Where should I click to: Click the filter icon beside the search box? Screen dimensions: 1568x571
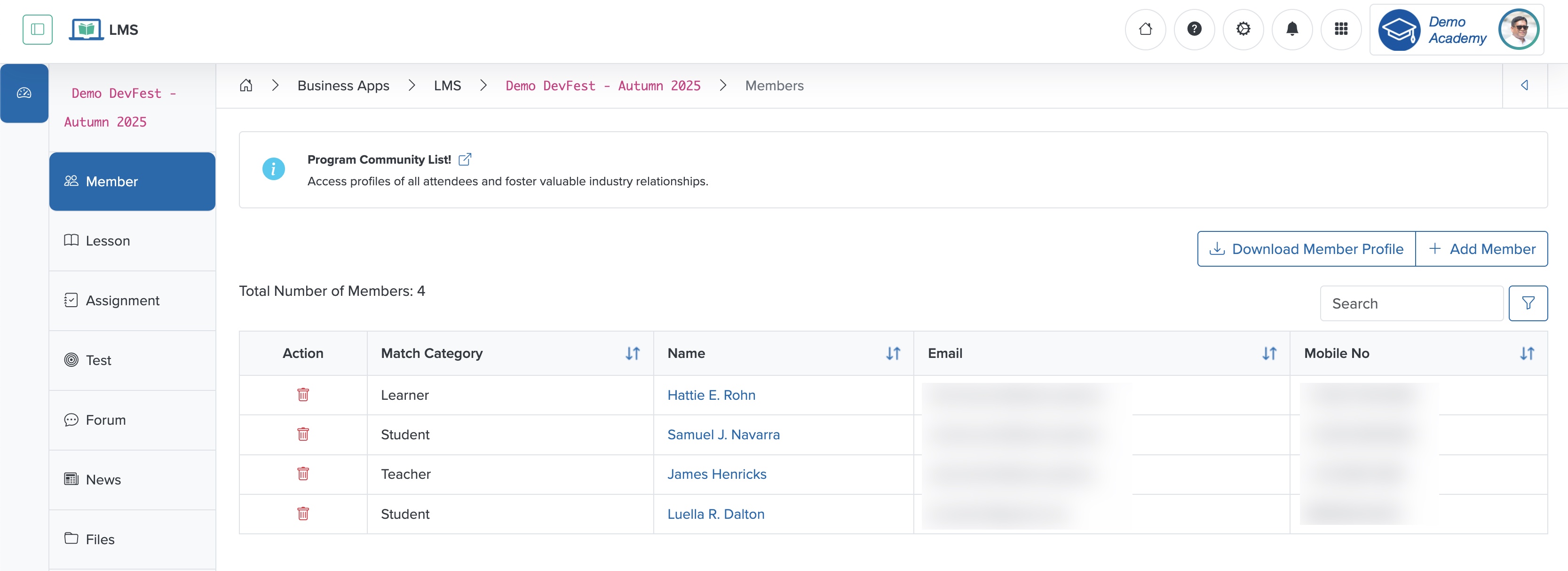pos(1528,302)
